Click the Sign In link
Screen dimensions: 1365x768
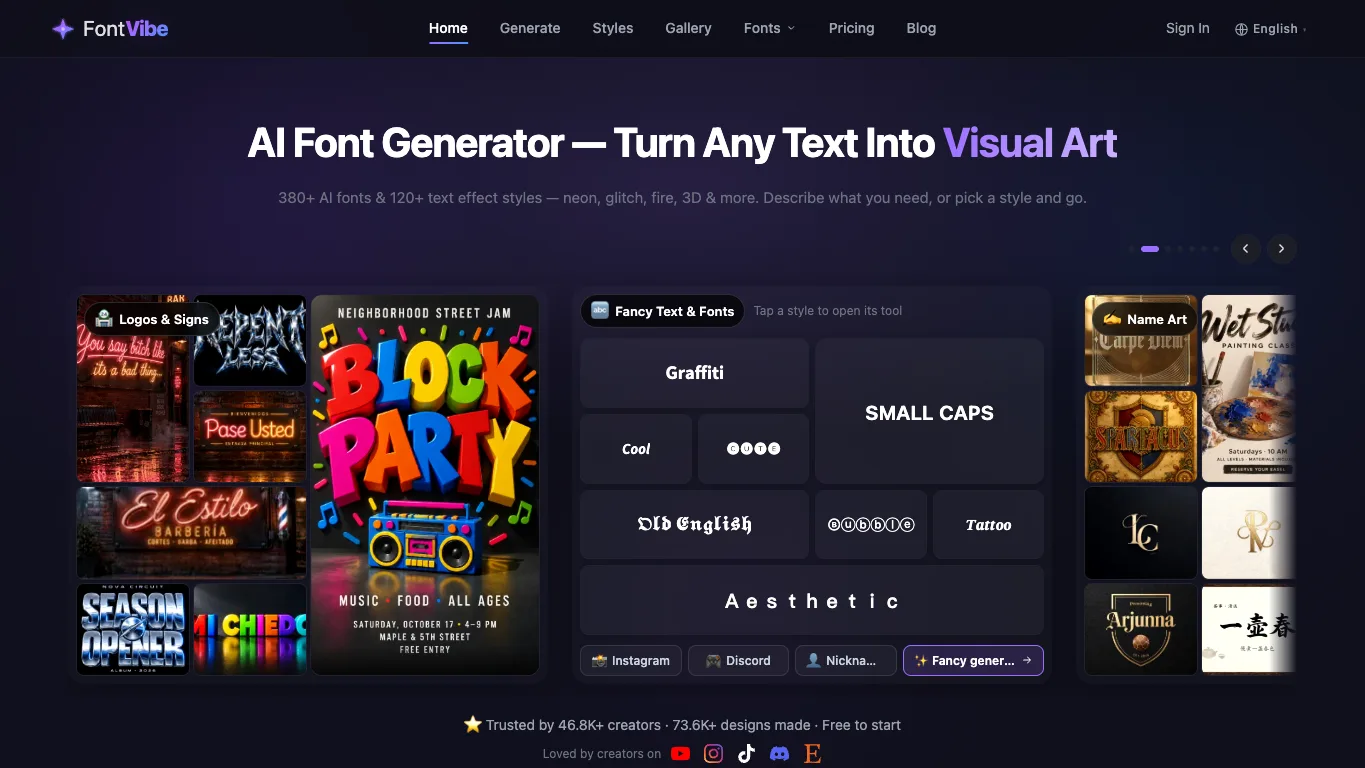pyautogui.click(x=1188, y=28)
